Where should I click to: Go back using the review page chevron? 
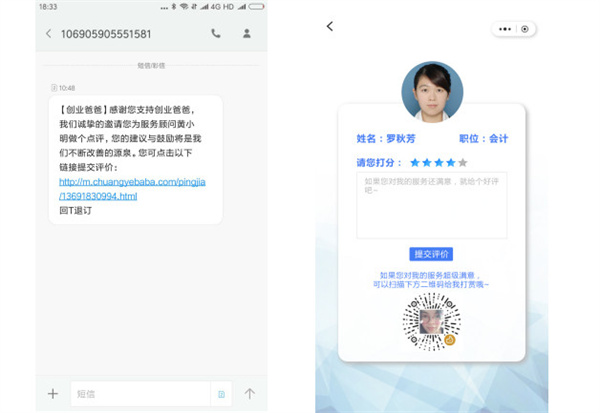330,27
